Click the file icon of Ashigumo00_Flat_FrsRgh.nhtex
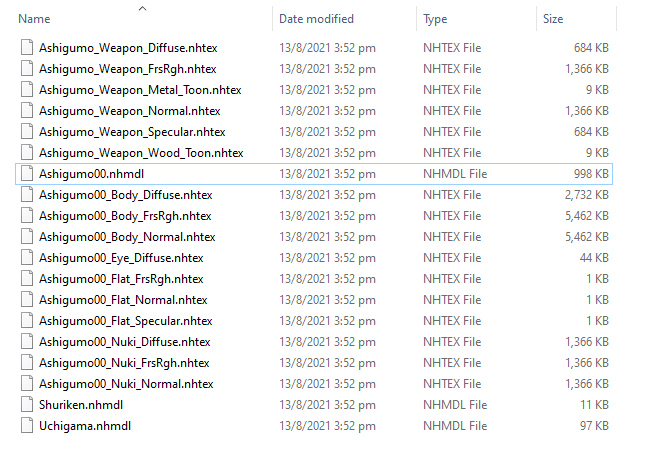 [x=27, y=279]
